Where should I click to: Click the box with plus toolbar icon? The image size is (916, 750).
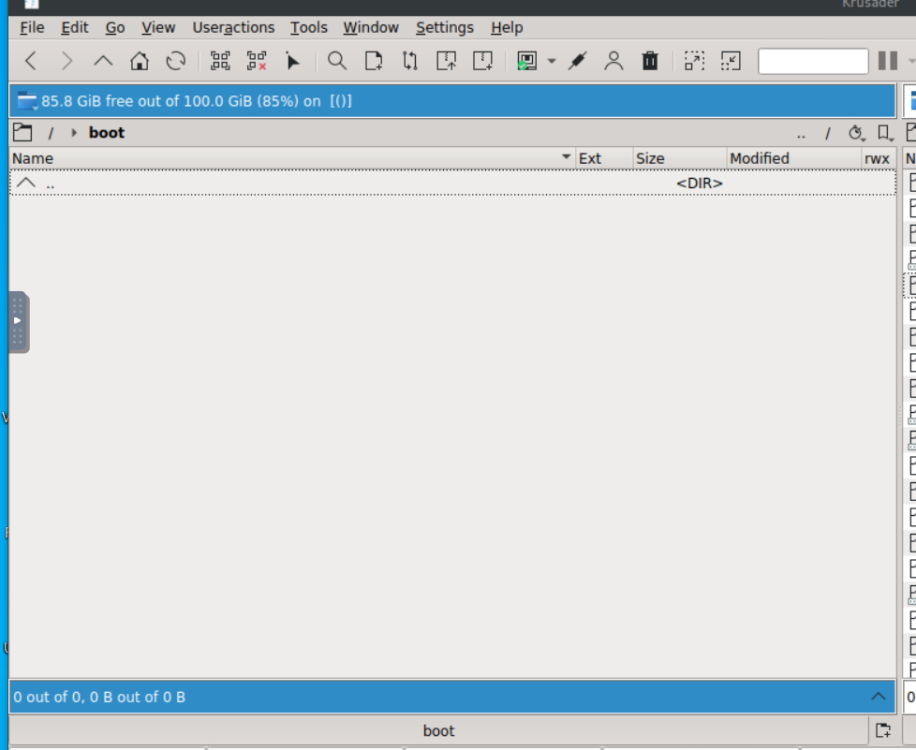(483, 61)
